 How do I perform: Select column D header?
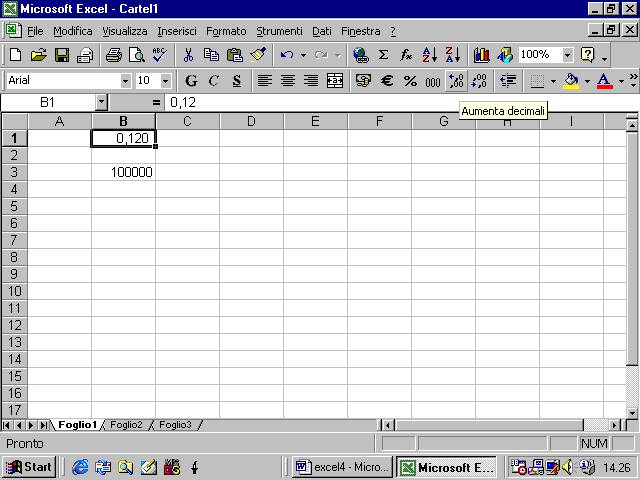(251, 121)
